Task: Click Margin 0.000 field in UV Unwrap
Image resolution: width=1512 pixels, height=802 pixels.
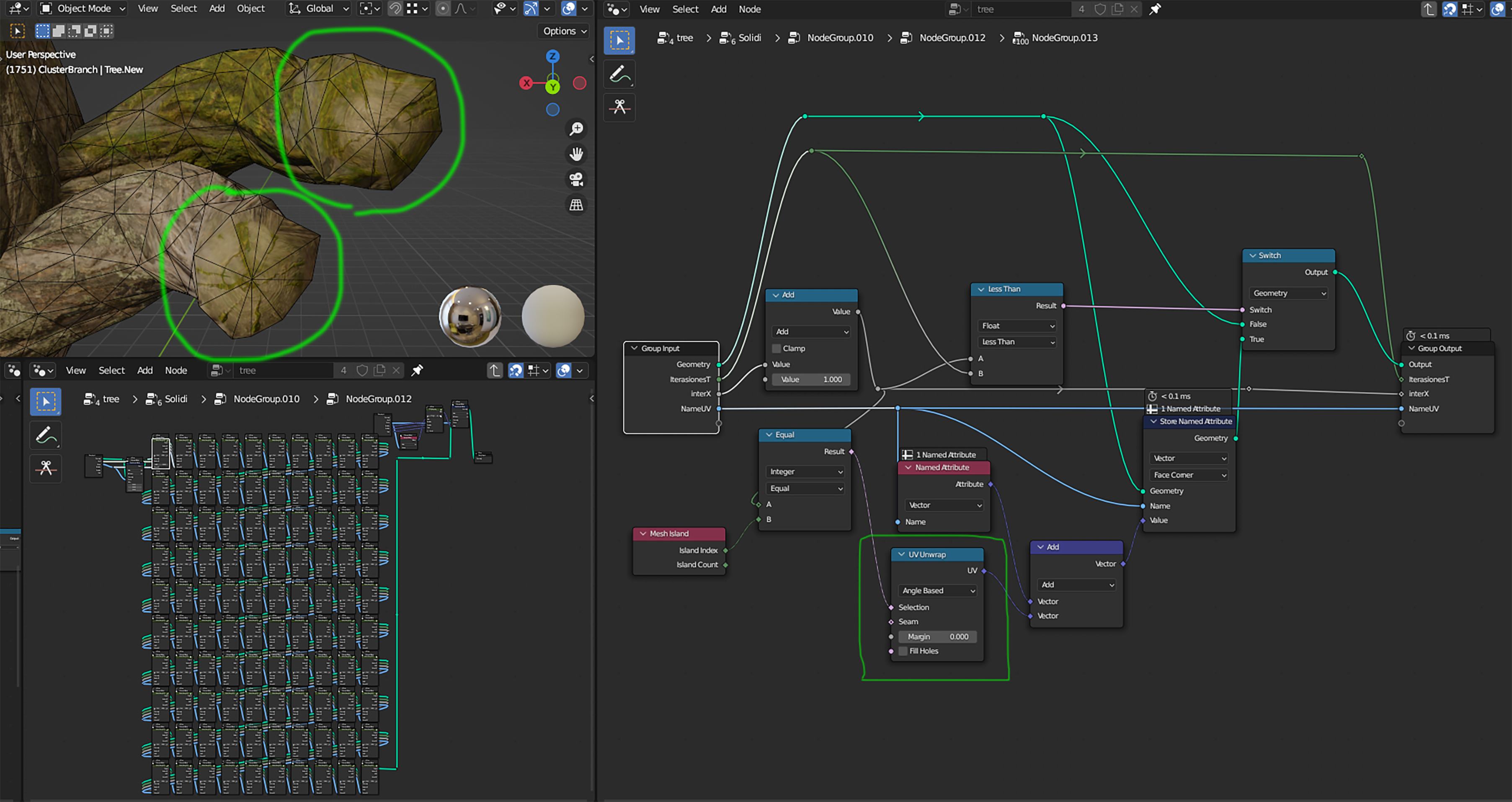Action: click(x=937, y=636)
